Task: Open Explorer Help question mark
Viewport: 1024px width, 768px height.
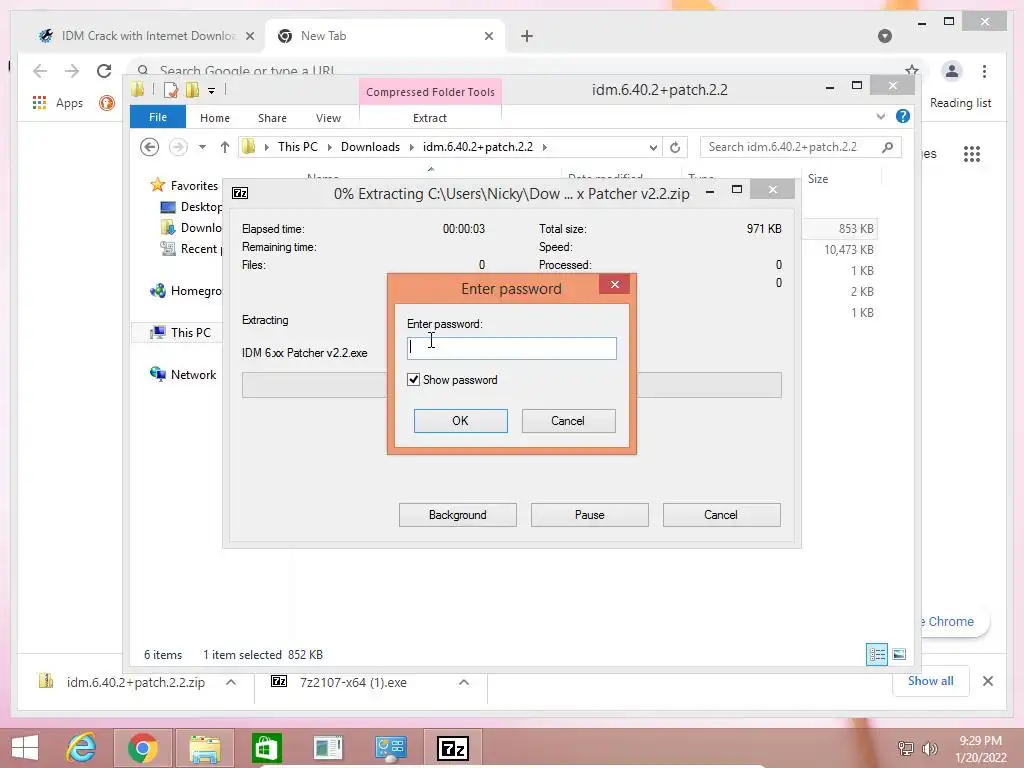Action: tap(903, 116)
